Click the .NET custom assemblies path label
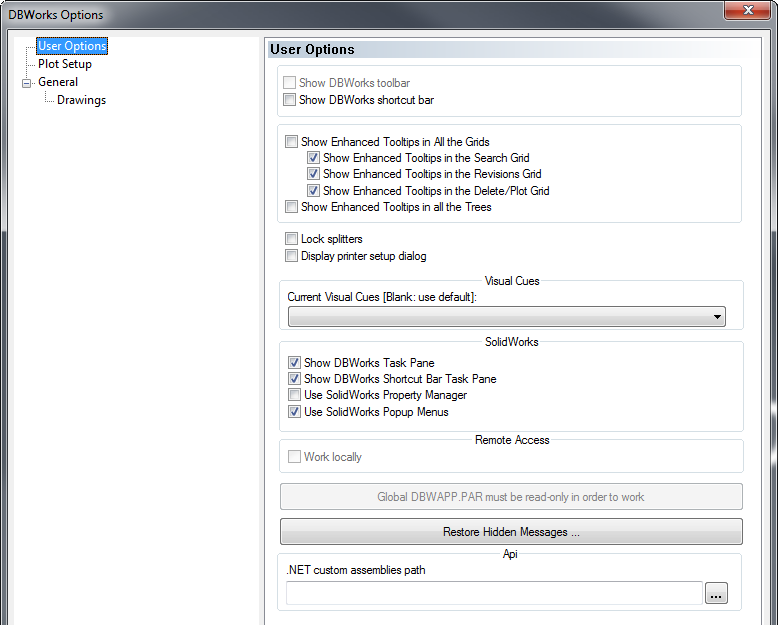 (356, 570)
